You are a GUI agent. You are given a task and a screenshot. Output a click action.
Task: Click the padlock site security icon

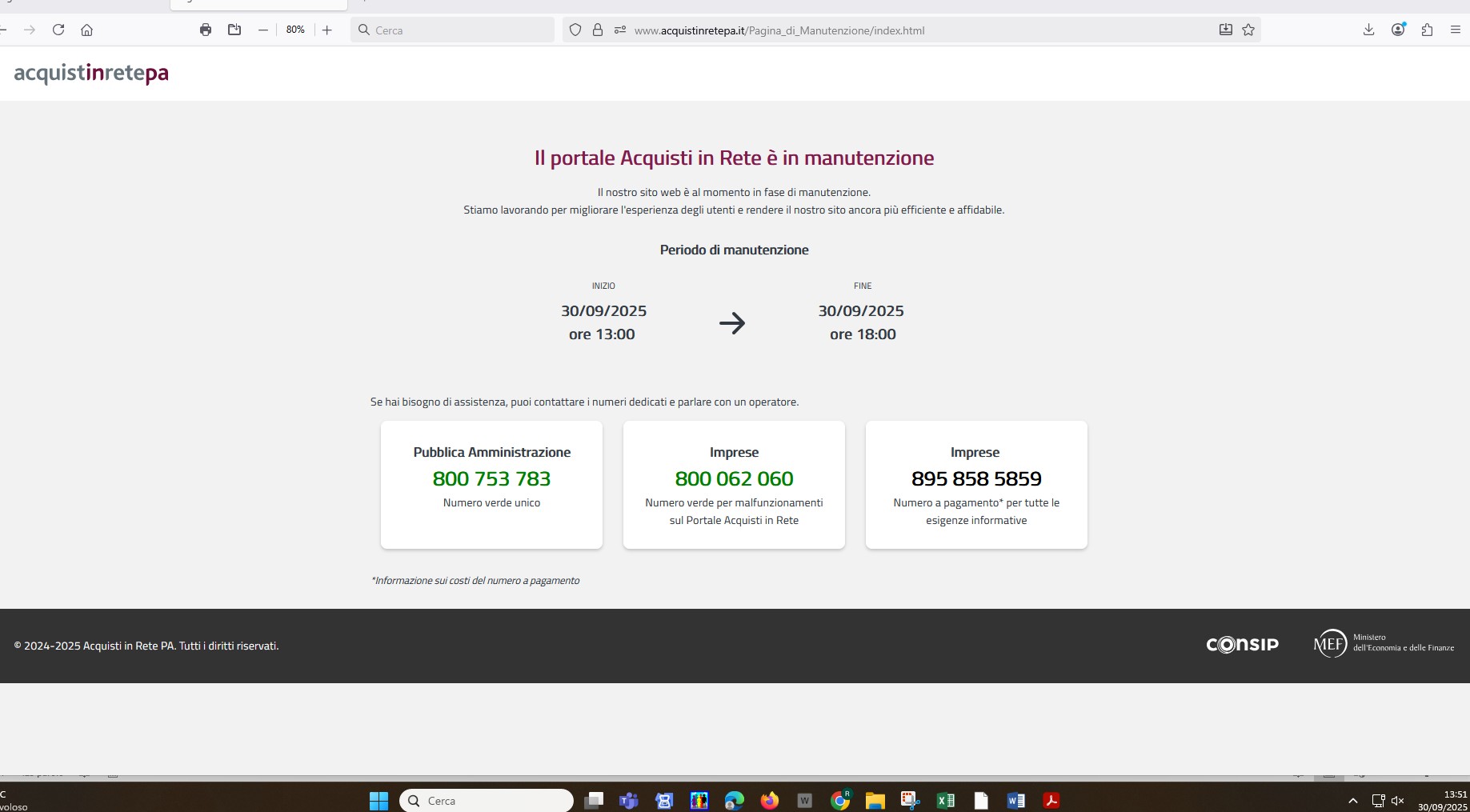pyautogui.click(x=597, y=30)
